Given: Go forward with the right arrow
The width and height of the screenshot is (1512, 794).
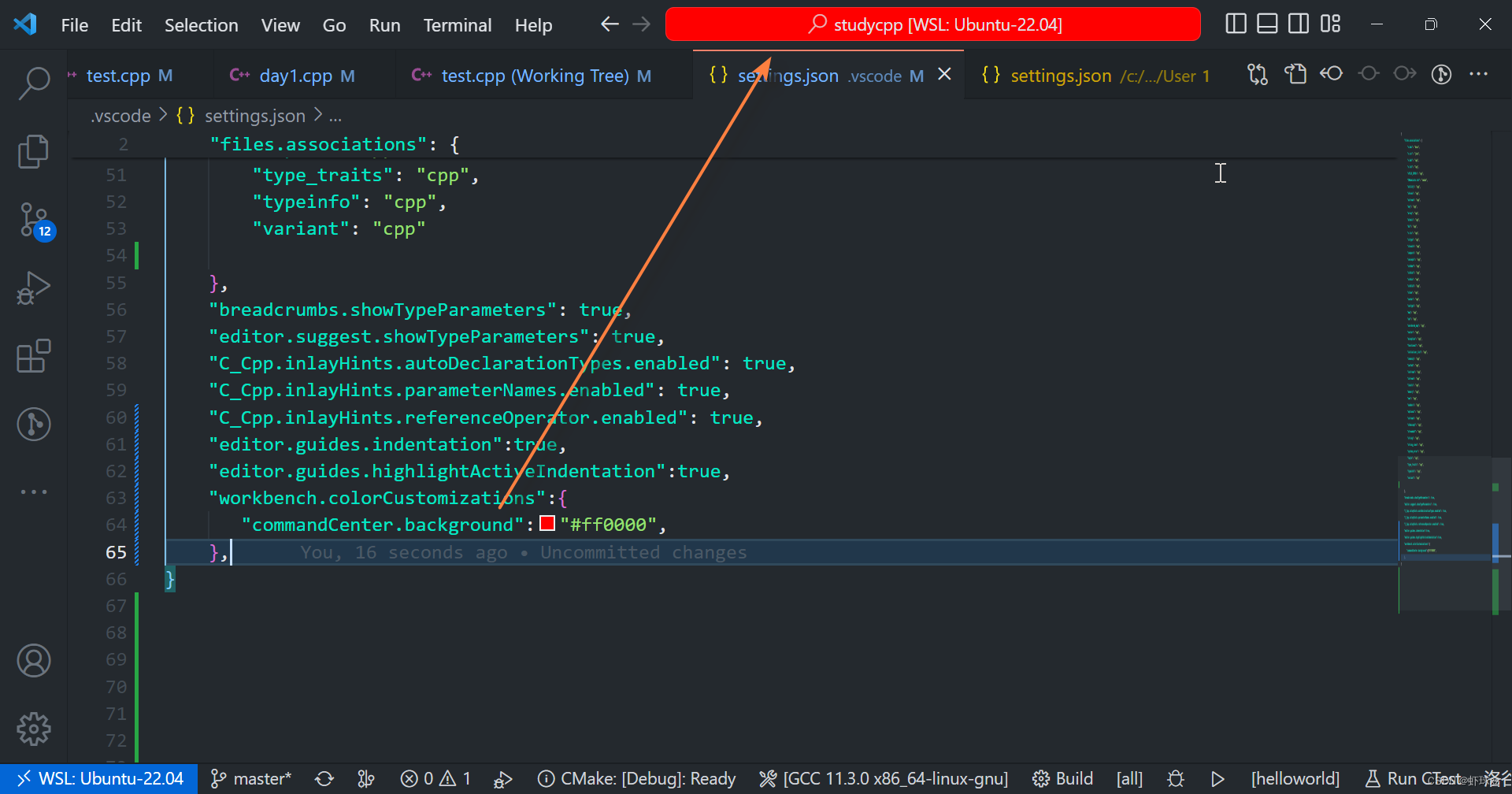Looking at the screenshot, I should point(642,24).
